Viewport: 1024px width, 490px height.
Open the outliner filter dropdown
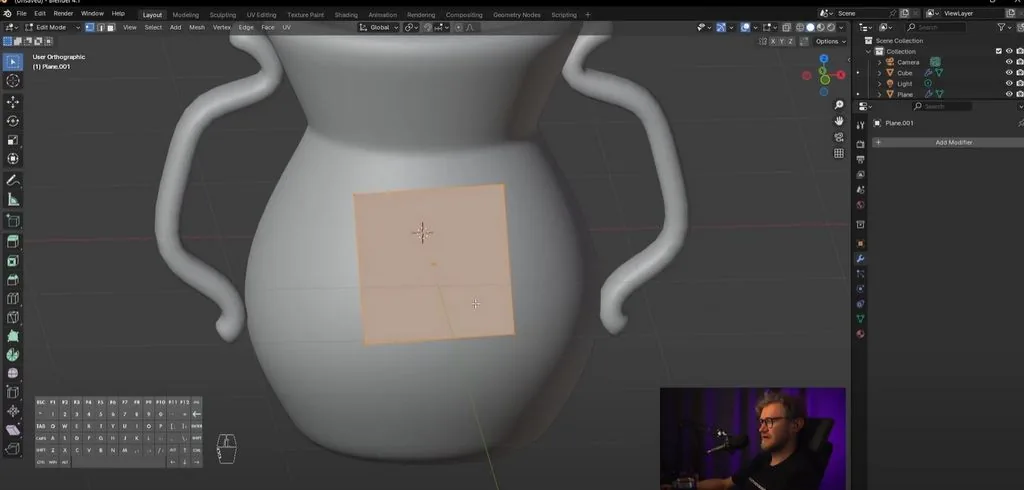point(1004,27)
